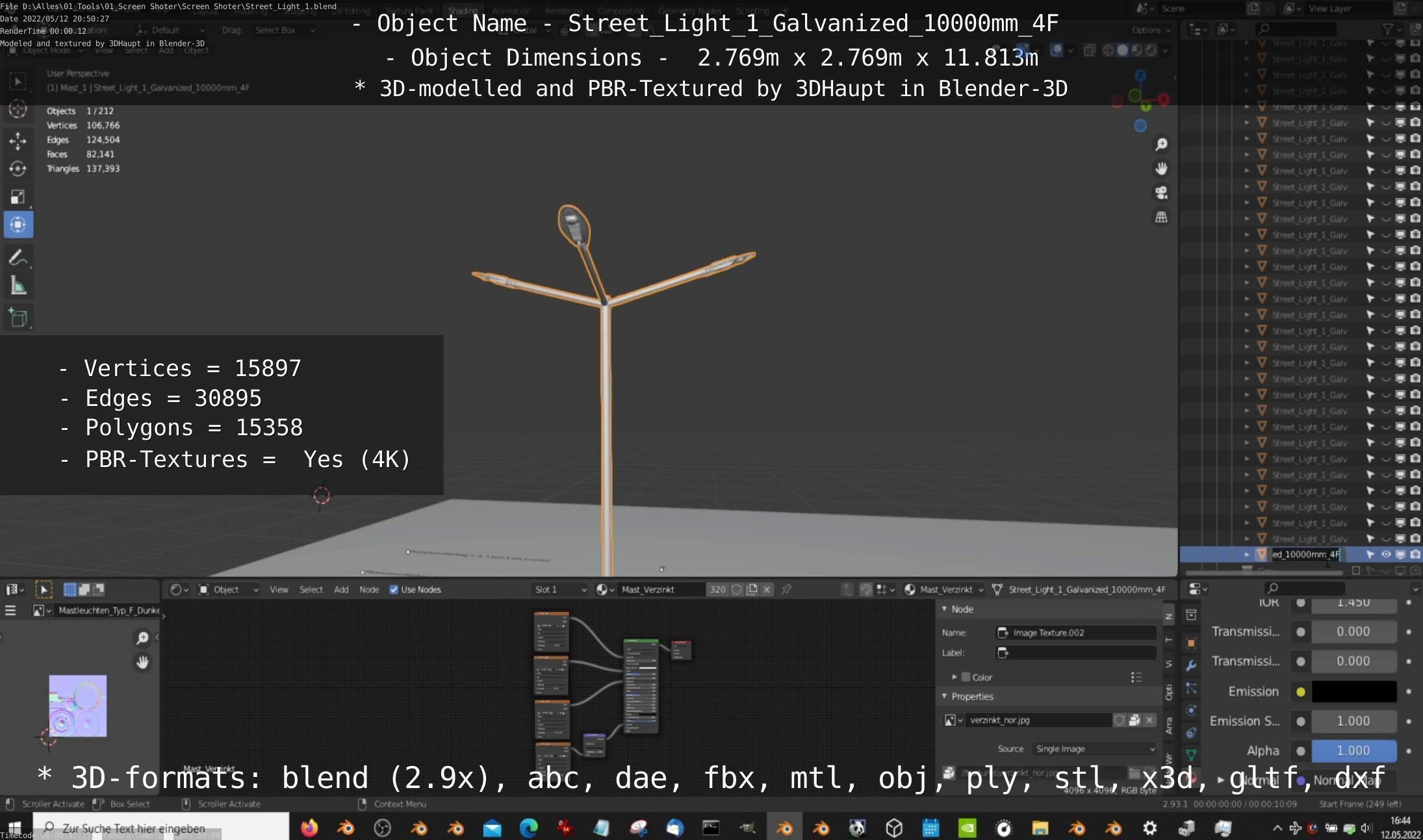Viewport: 1423px width, 840px height.
Task: Open the Slot 1 material slot dropdown
Action: (560, 589)
